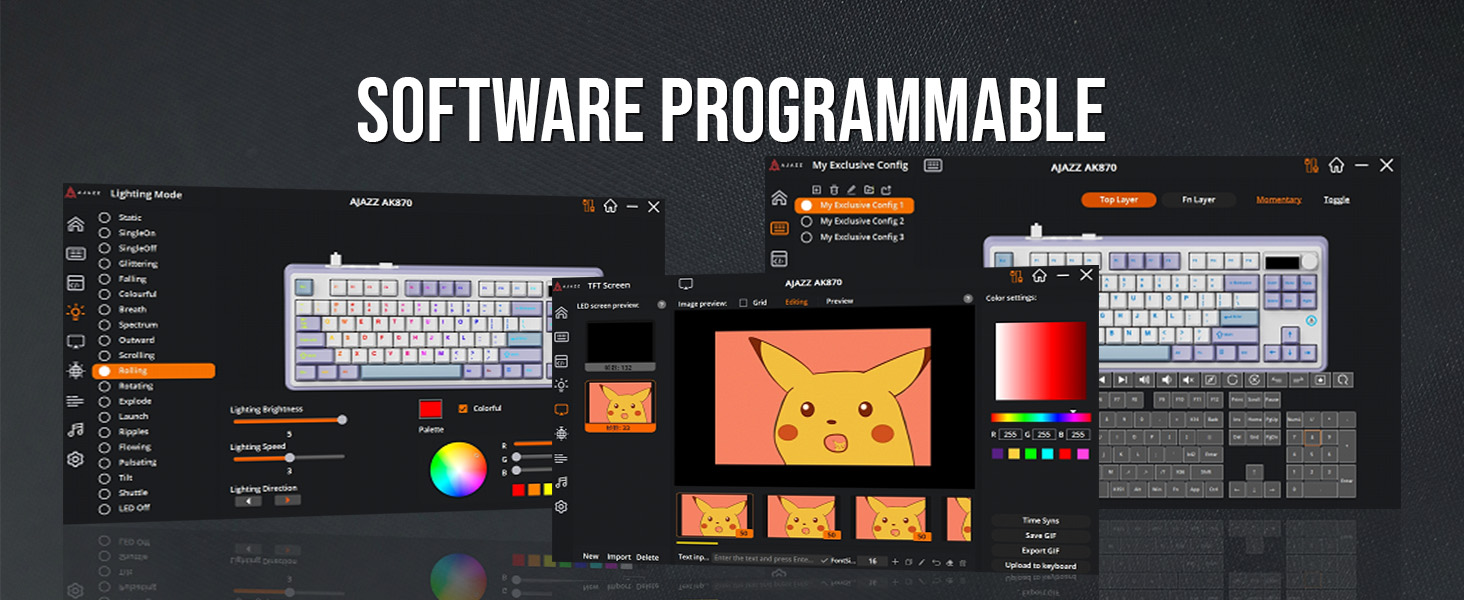Open settings gear in TFT Screen sidebar
Screen dimensions: 1464x600
point(562,507)
